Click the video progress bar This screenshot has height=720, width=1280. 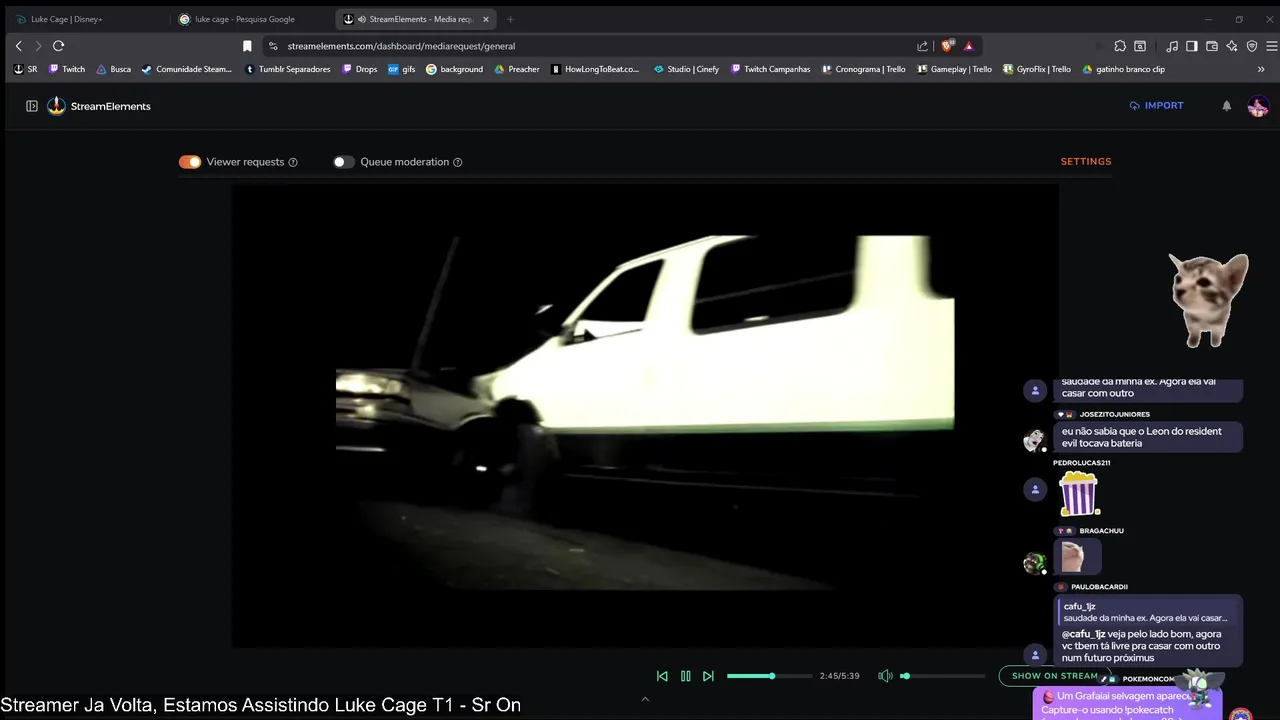(769, 676)
